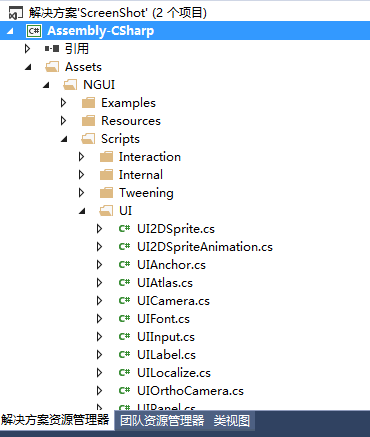This screenshot has width=370, height=437.
Task: Click the C# file icon of UILabel.cs
Action: 124,355
